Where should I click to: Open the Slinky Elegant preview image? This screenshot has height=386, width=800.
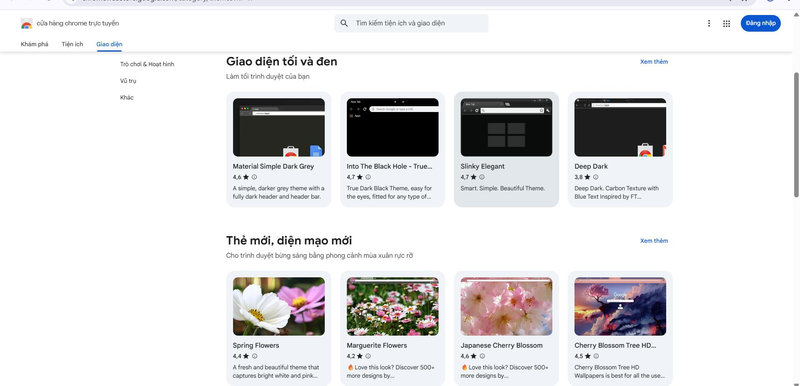tap(506, 127)
